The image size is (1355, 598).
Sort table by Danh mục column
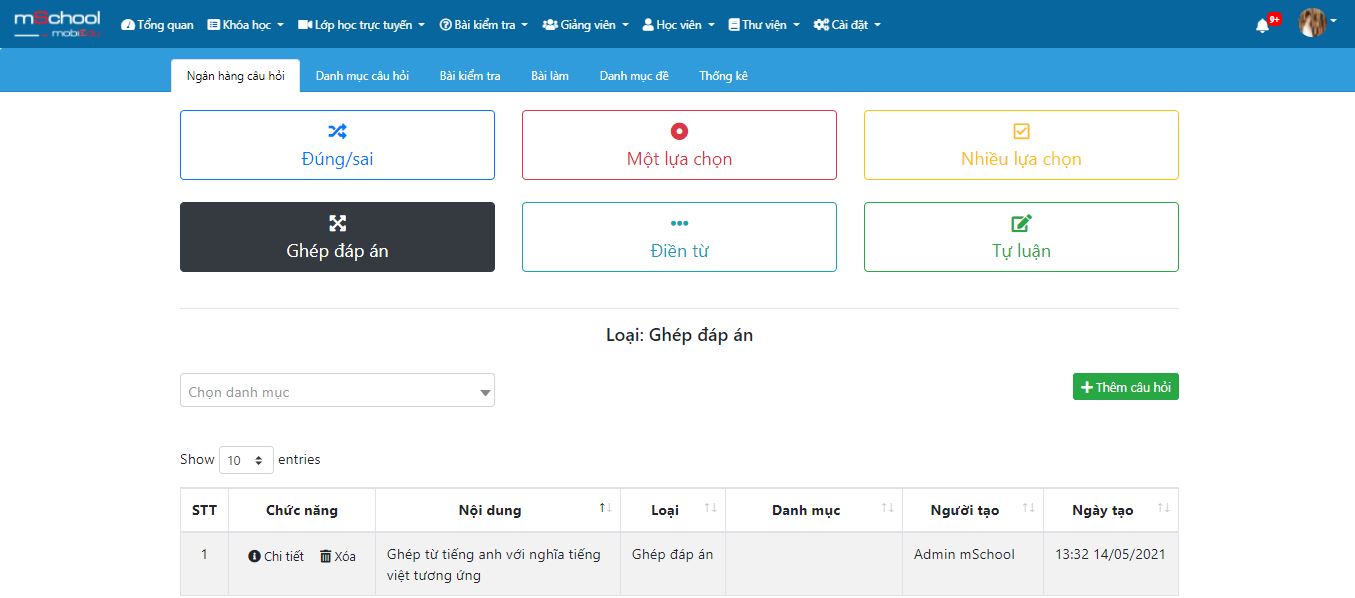(813, 510)
